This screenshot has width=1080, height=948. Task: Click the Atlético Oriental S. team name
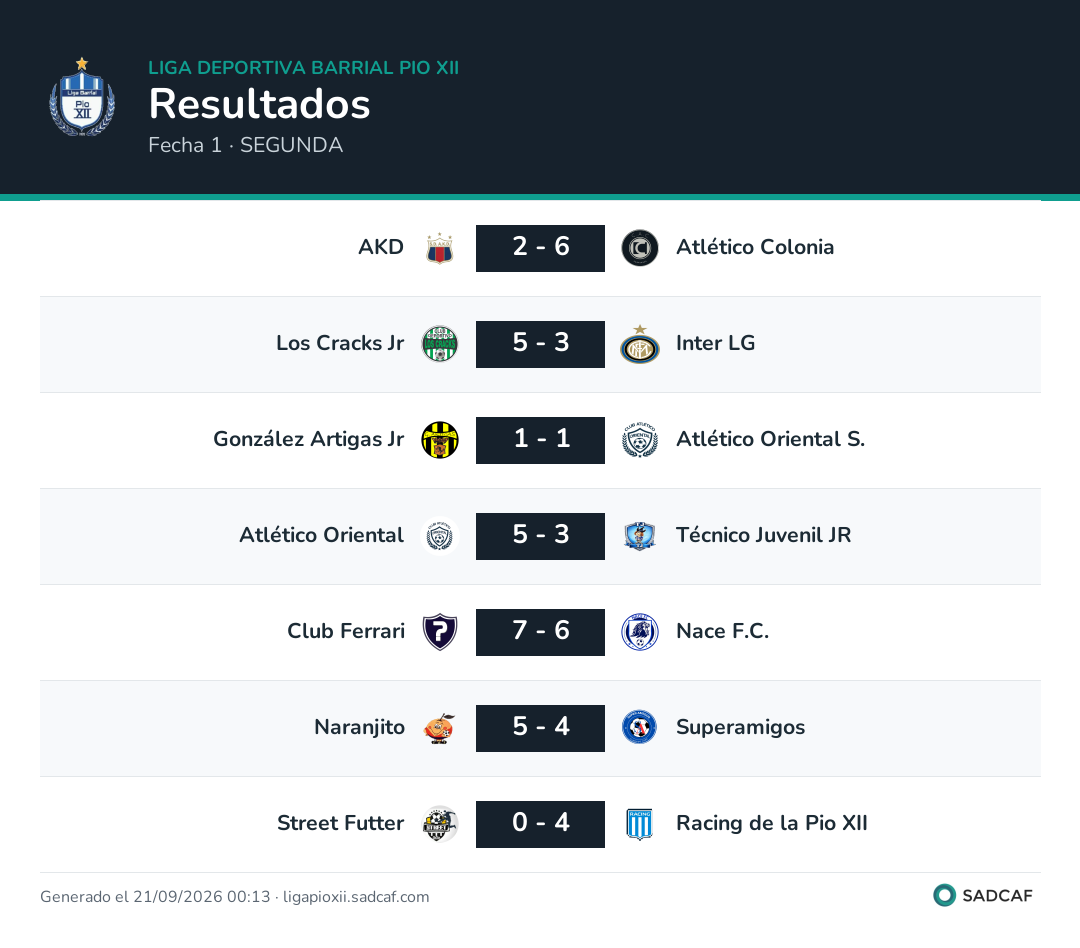tap(770, 439)
